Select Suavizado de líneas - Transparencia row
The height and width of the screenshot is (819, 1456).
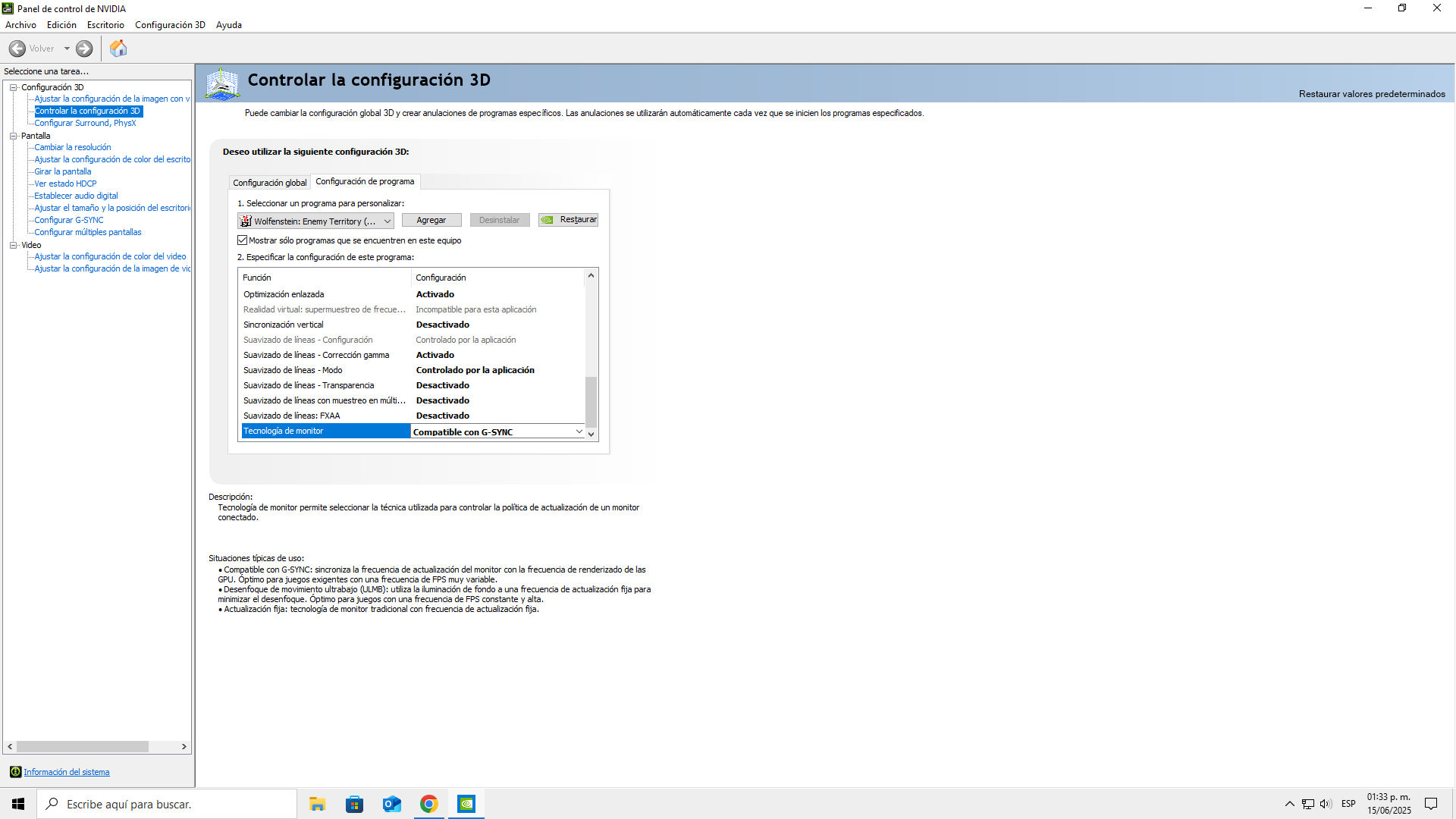pyautogui.click(x=413, y=385)
